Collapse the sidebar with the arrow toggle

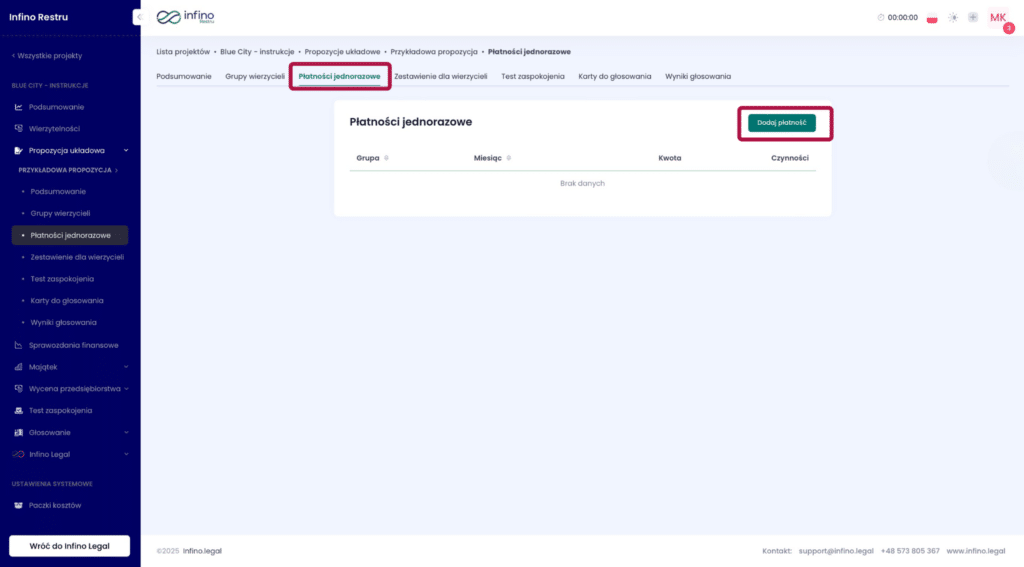pyautogui.click(x=138, y=17)
